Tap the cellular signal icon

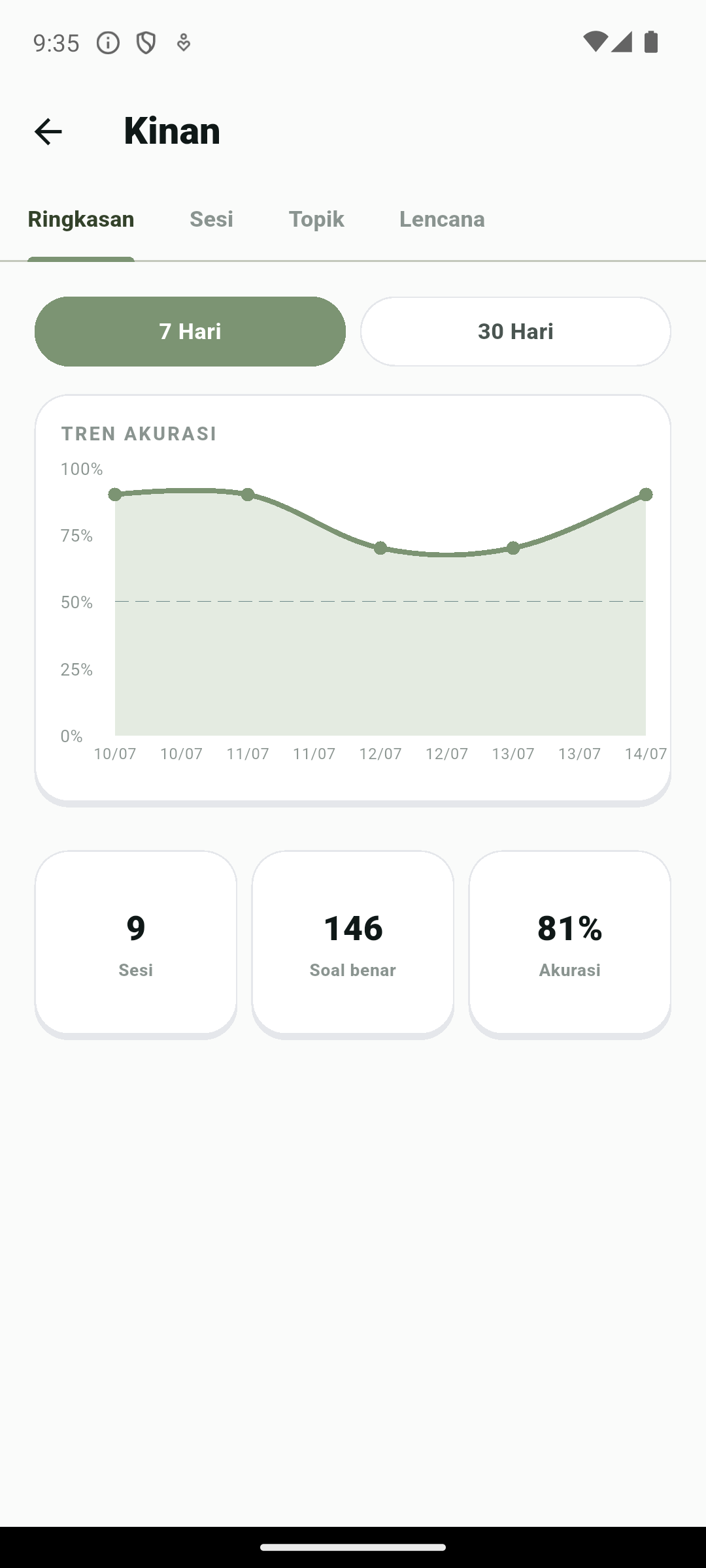(x=622, y=42)
